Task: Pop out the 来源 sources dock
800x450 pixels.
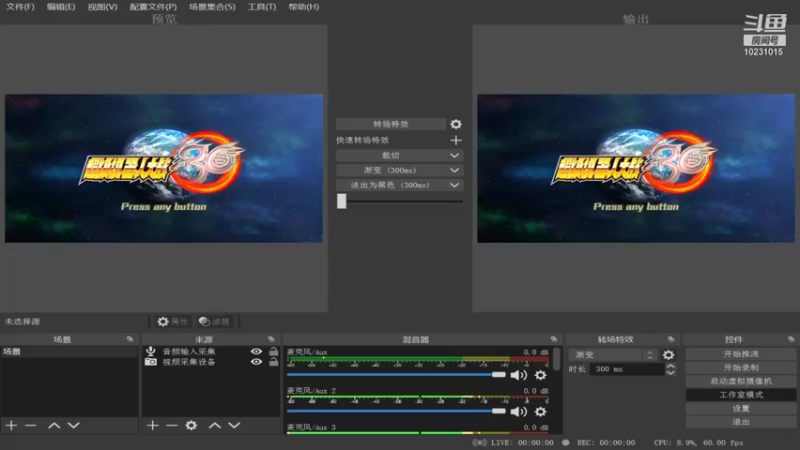Action: point(271,339)
